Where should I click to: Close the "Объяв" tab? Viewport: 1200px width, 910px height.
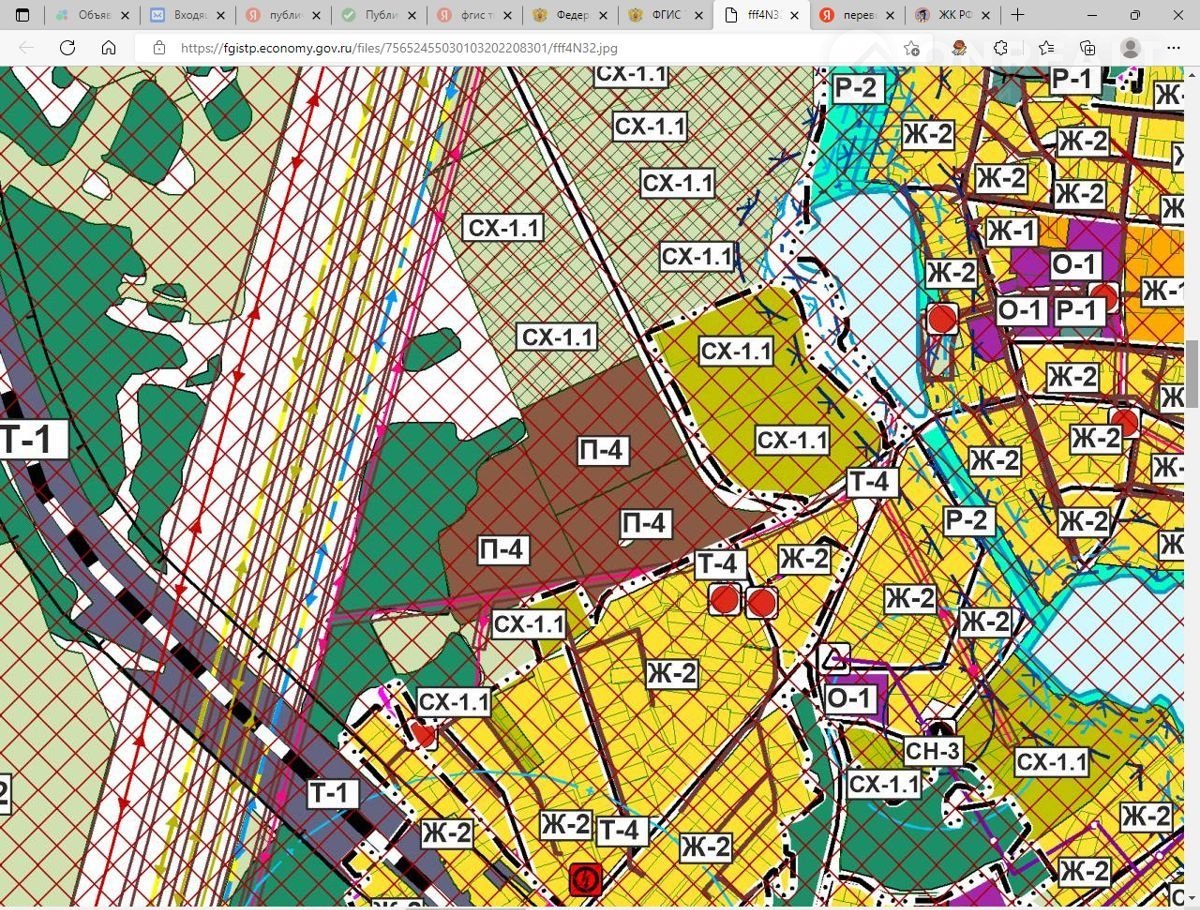[126, 15]
